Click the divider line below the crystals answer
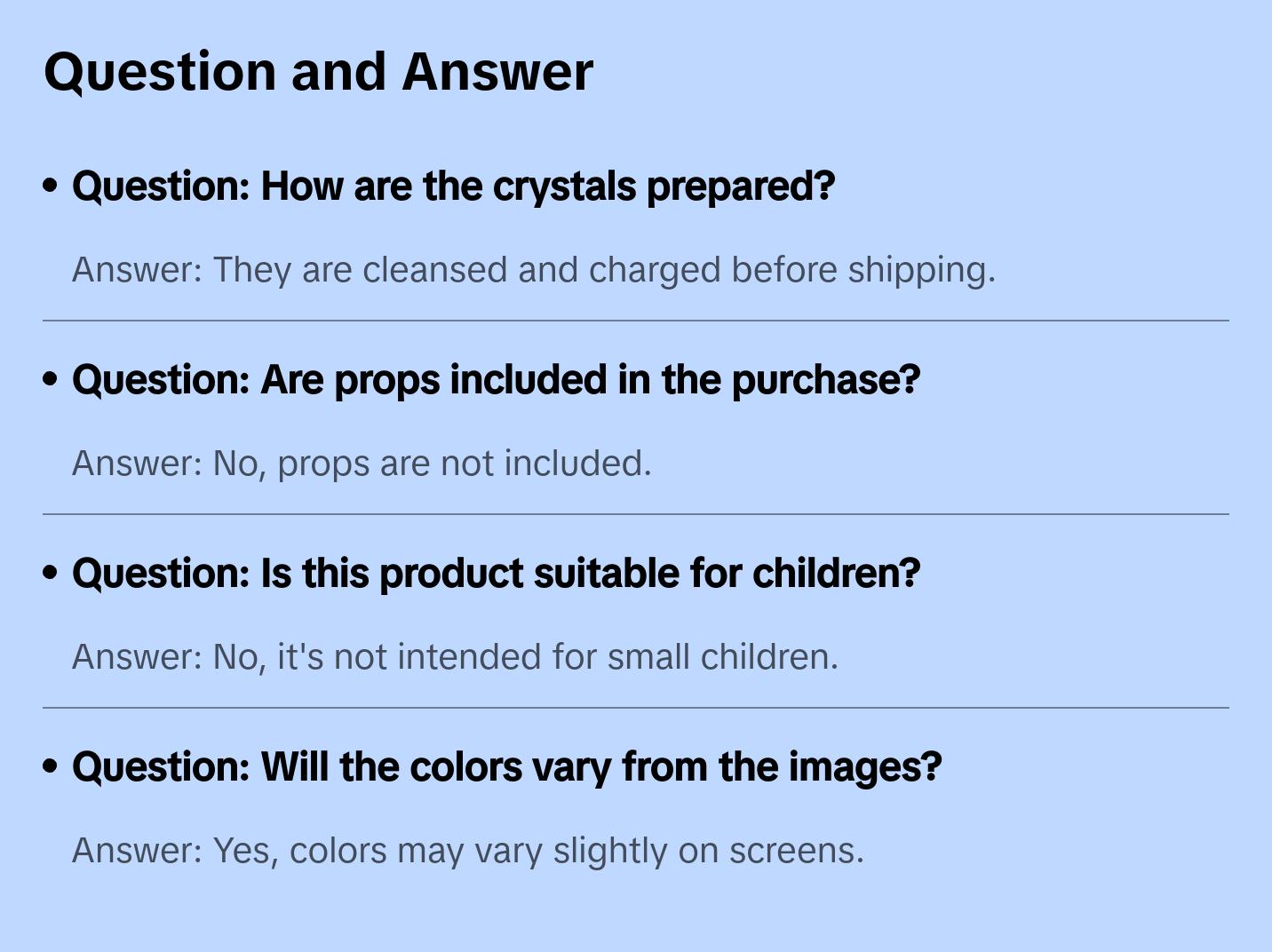The height and width of the screenshot is (952, 1272). (636, 321)
